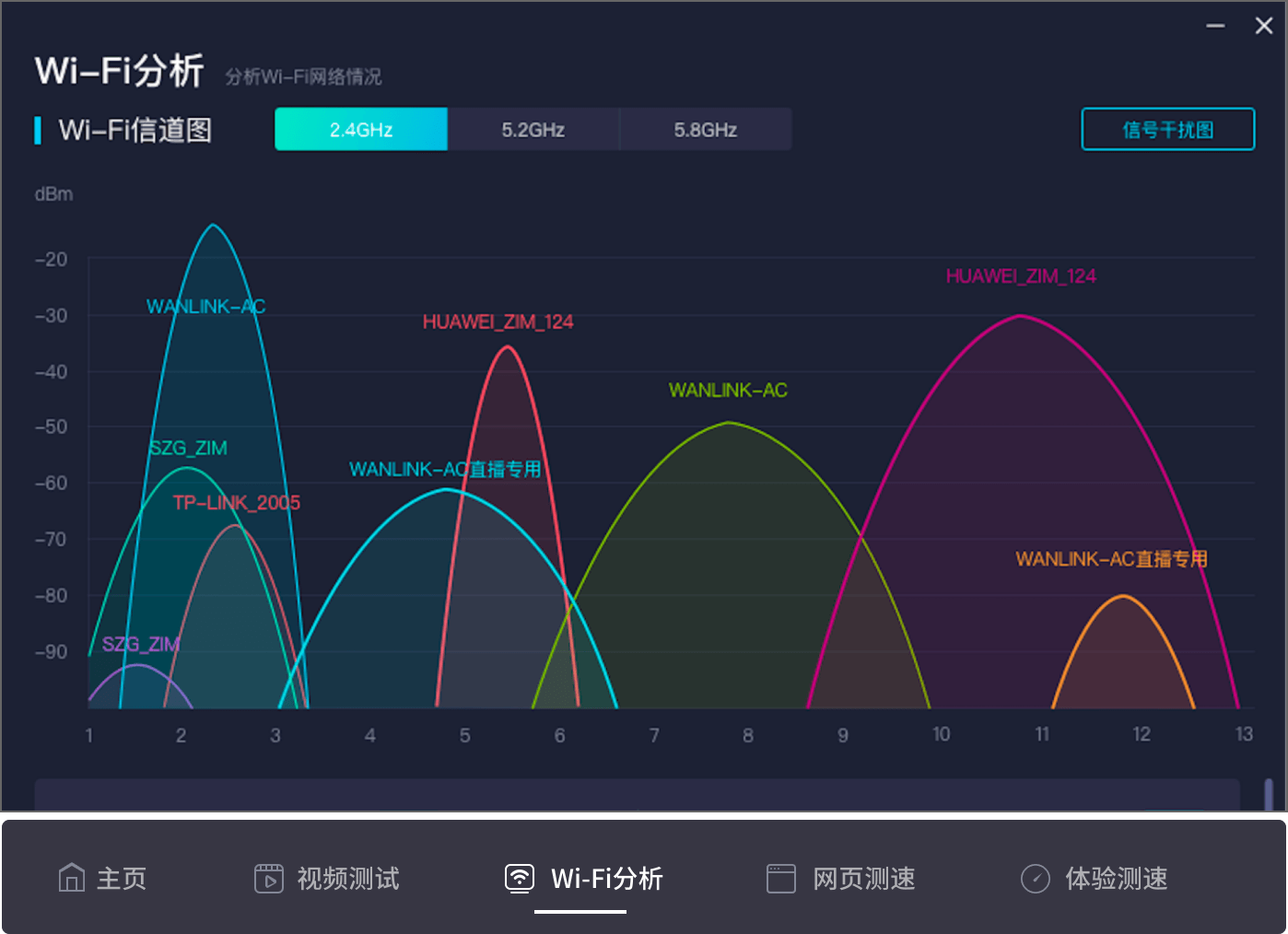Click the blue WANLINK-AC label near channel 2
Viewport: 1288px width, 934px height.
coord(206,307)
